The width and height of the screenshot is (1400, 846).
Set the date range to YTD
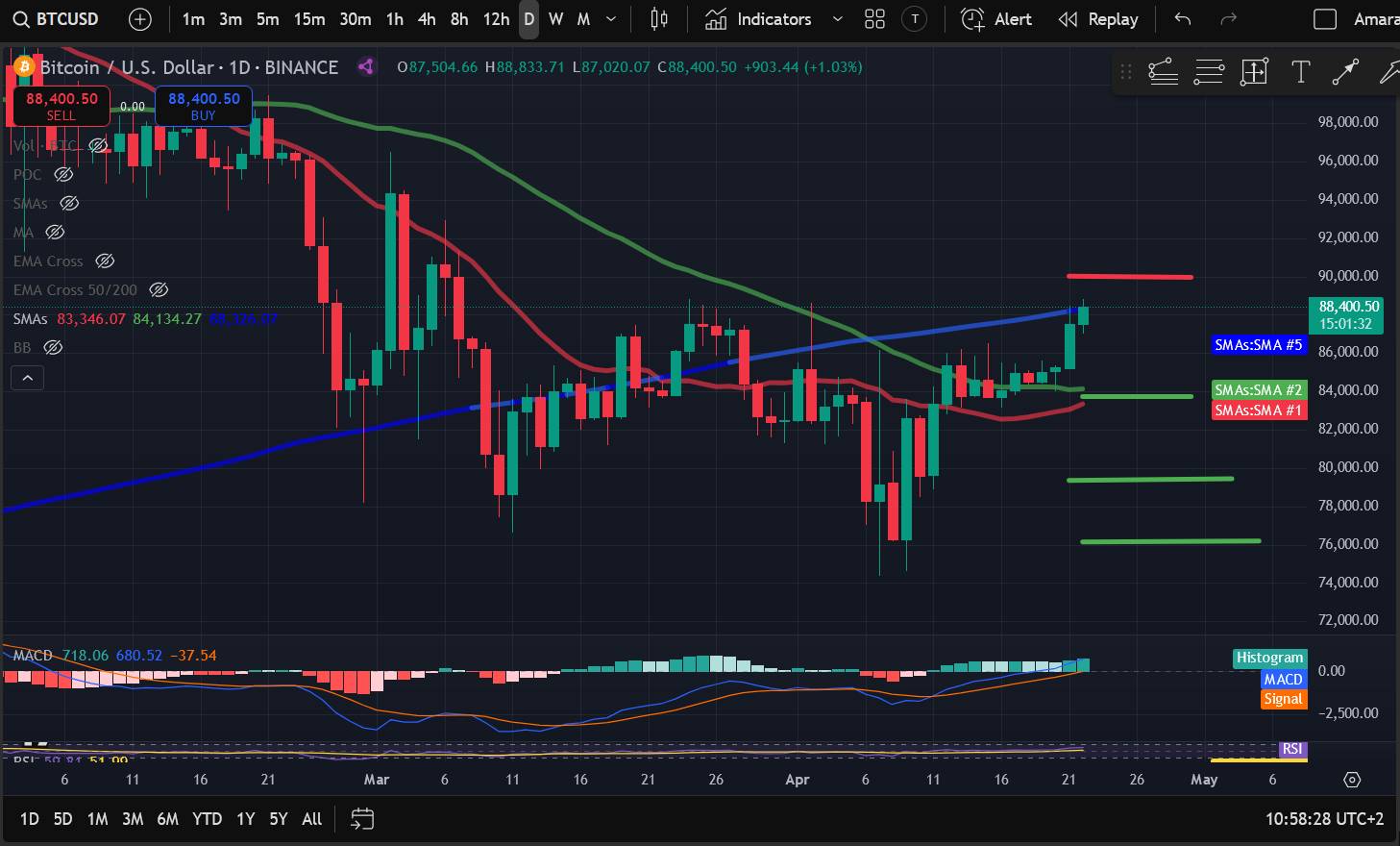[208, 819]
